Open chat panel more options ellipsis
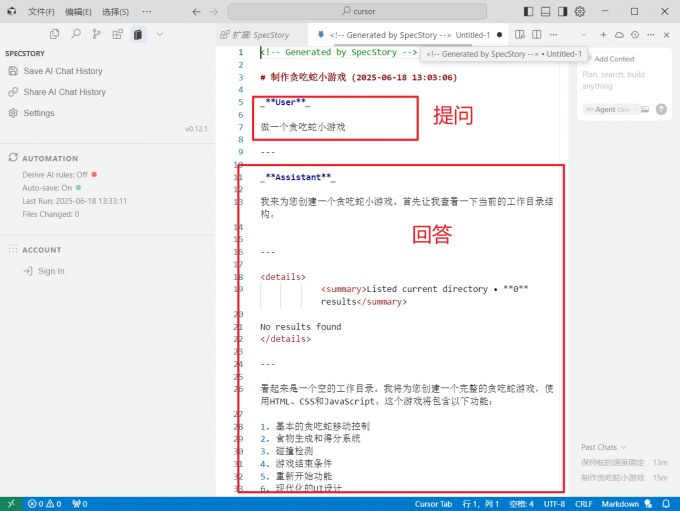This screenshot has width=680, height=511. (651, 35)
